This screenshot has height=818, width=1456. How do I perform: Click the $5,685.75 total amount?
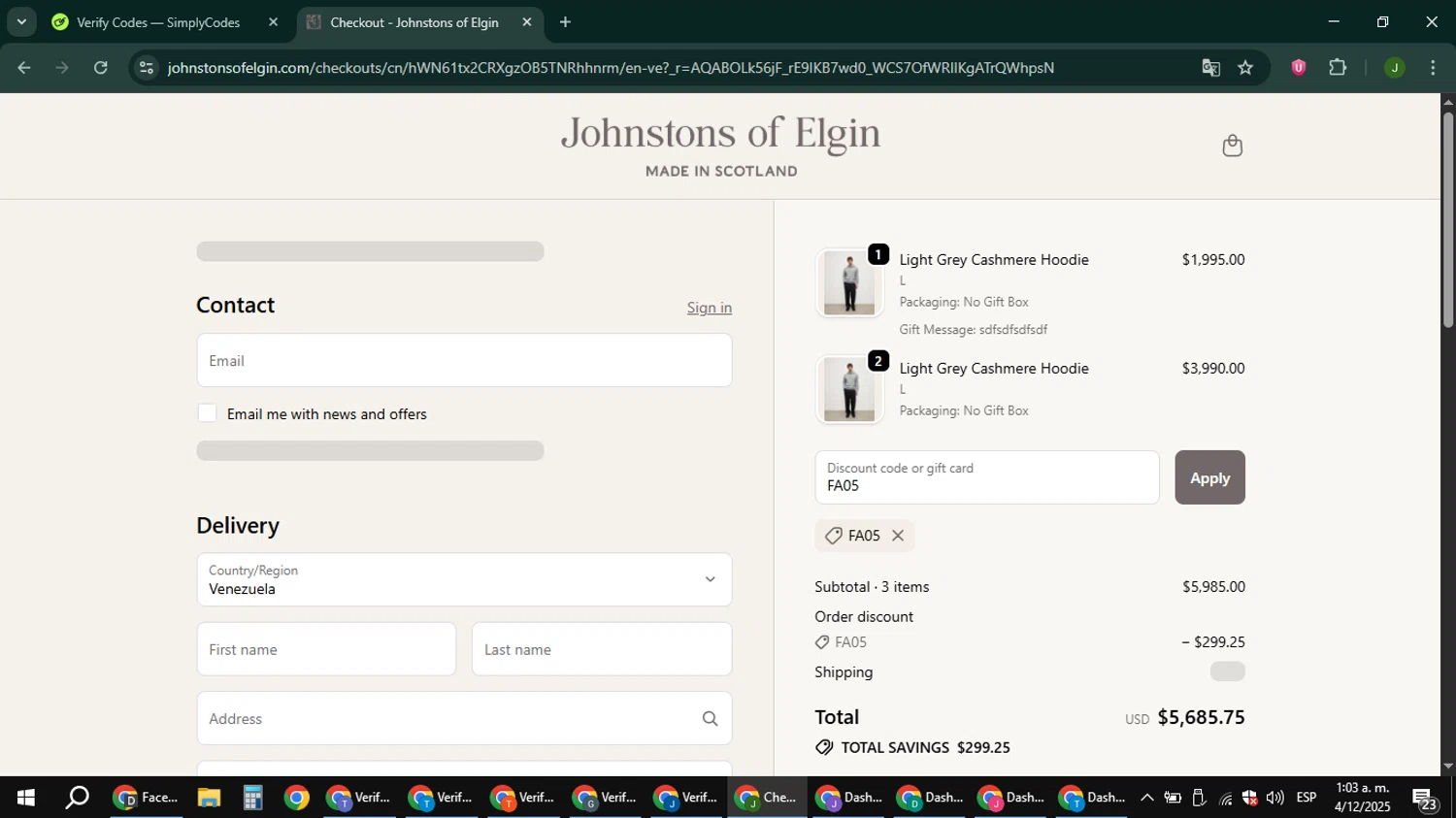(1201, 717)
